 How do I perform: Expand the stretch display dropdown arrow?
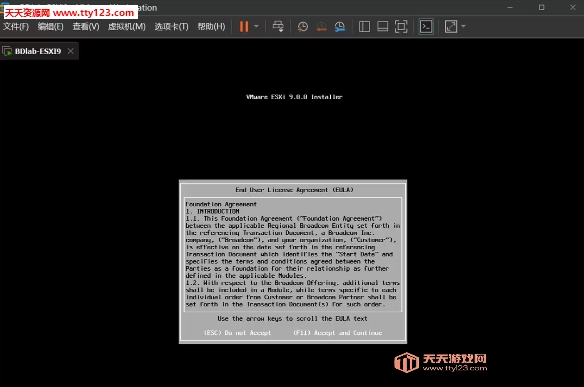(x=463, y=26)
